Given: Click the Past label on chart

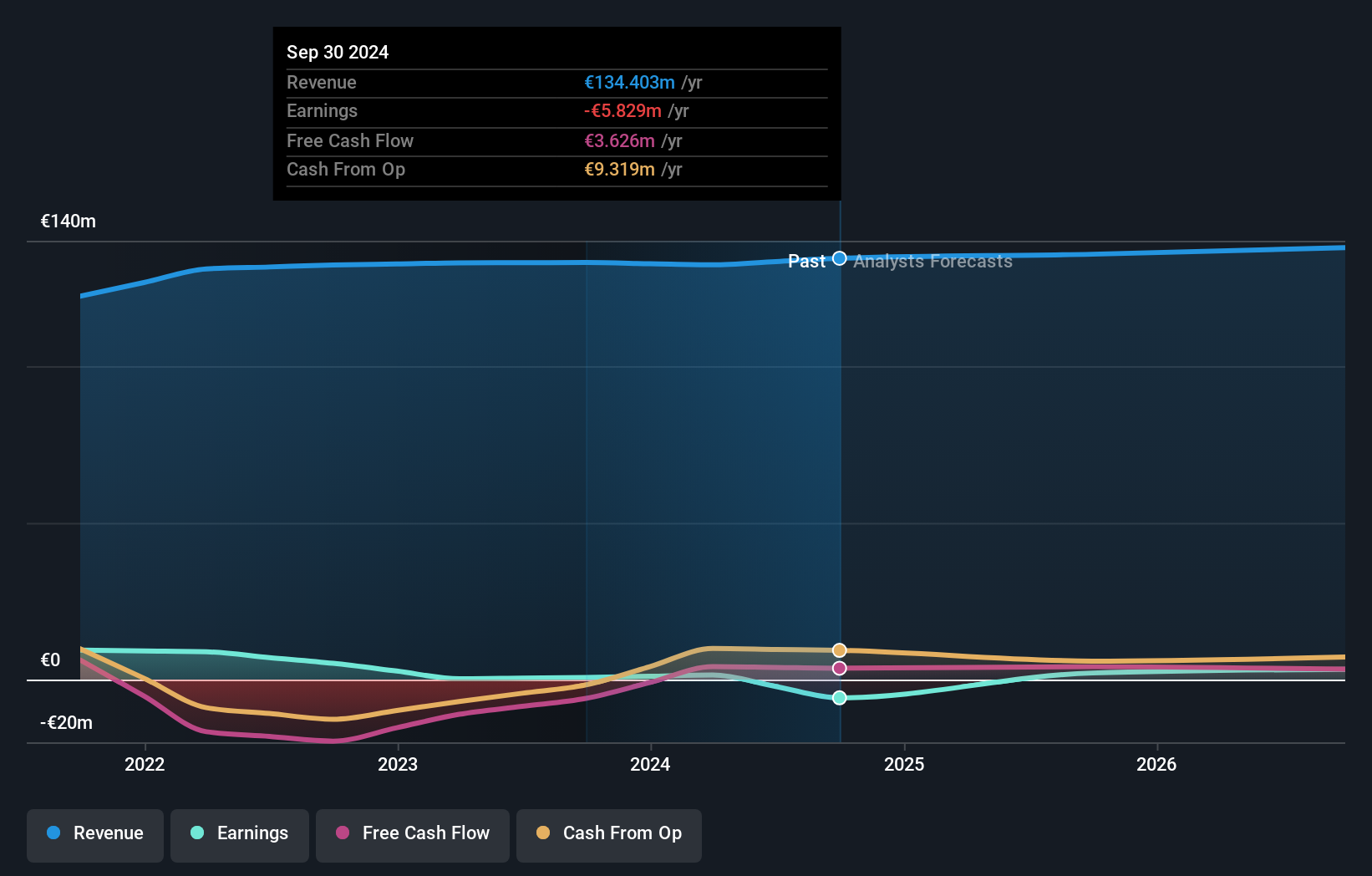Looking at the screenshot, I should [x=806, y=262].
